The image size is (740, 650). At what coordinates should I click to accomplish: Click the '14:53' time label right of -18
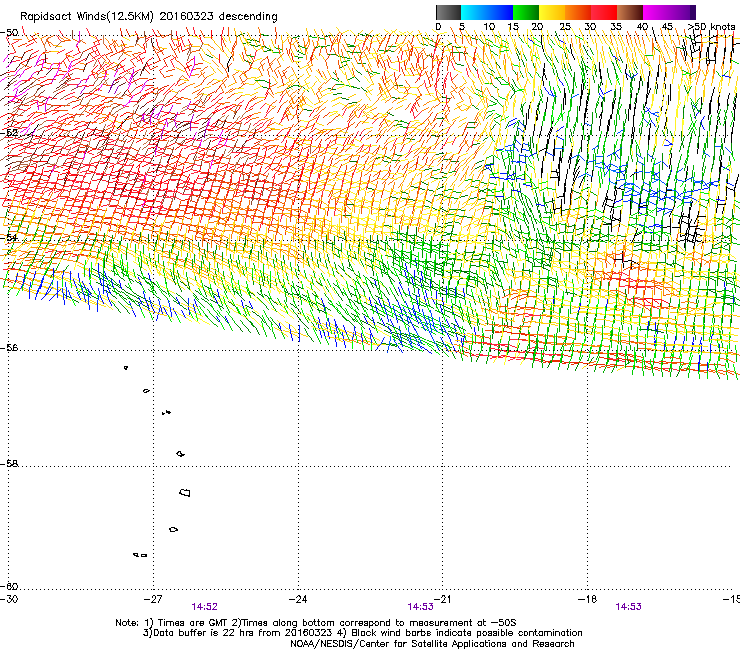point(629,607)
